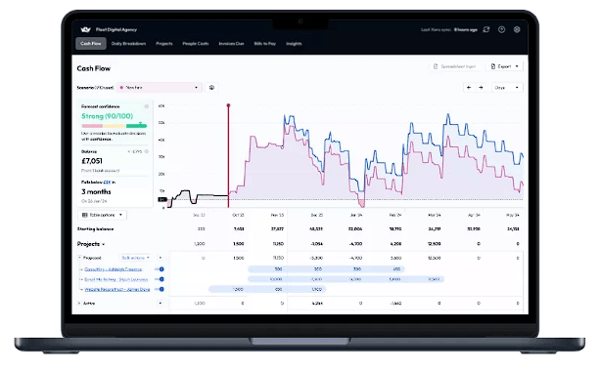Click the round button in Active row
The image size is (600, 369).
coord(160,303)
